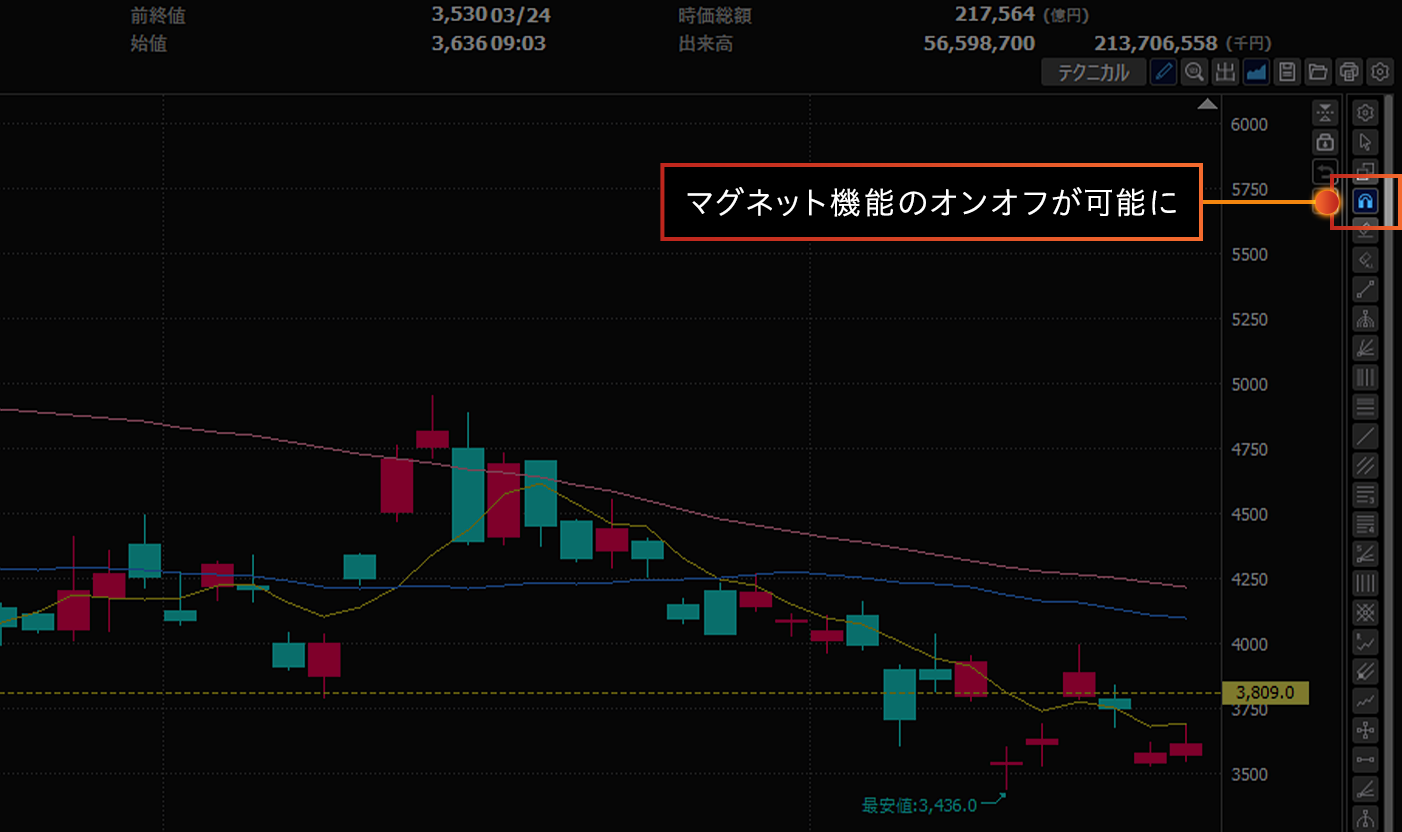Click the undo arrow beside price axis

point(1325,170)
